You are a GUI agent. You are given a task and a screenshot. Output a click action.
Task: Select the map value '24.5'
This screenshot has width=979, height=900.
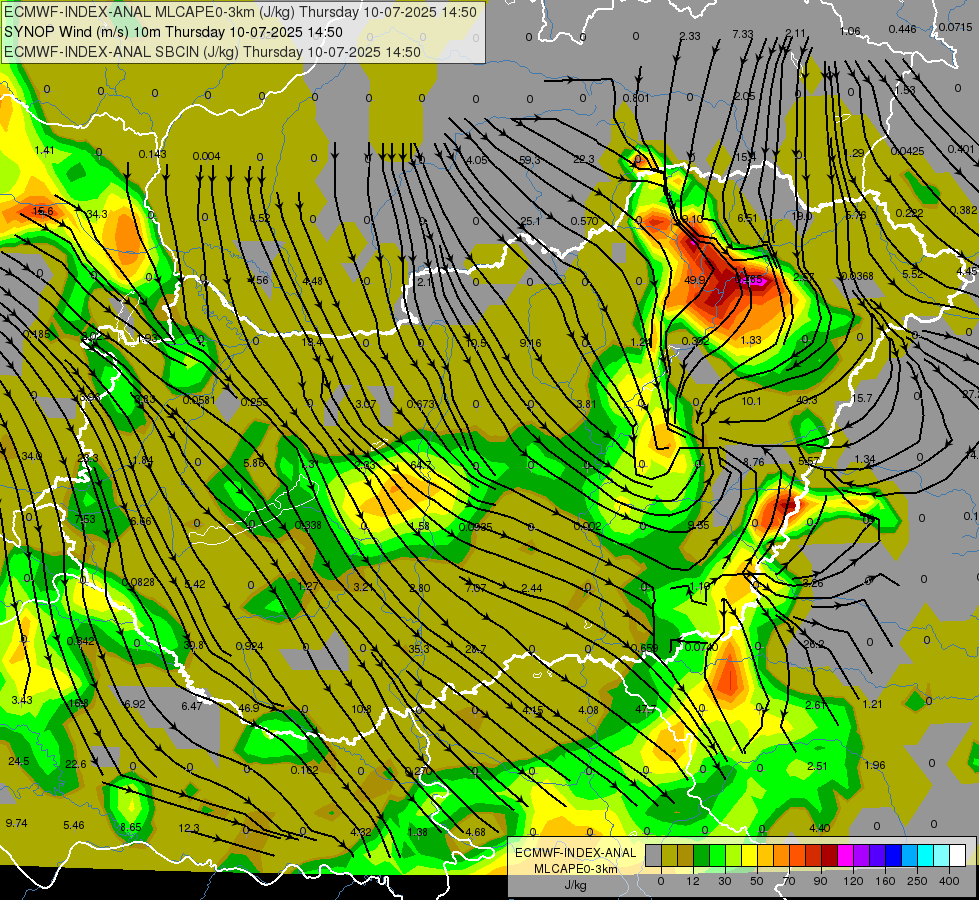coord(19,761)
